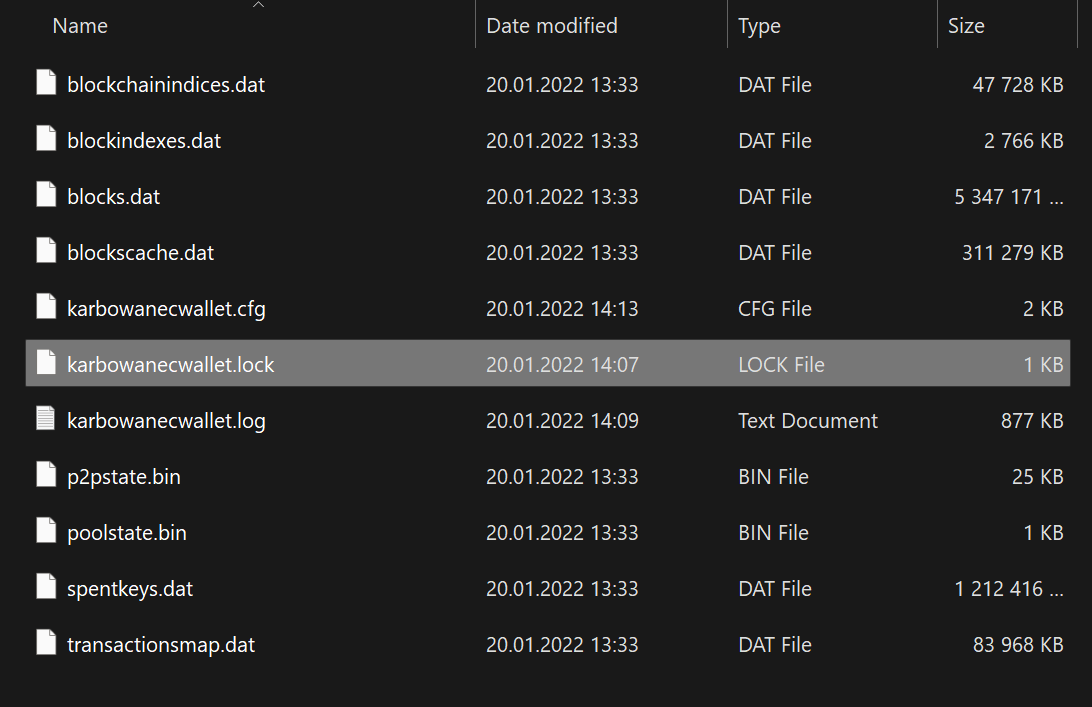The height and width of the screenshot is (707, 1092).
Task: Select the blockchainindices.dat file name
Action: (x=166, y=85)
